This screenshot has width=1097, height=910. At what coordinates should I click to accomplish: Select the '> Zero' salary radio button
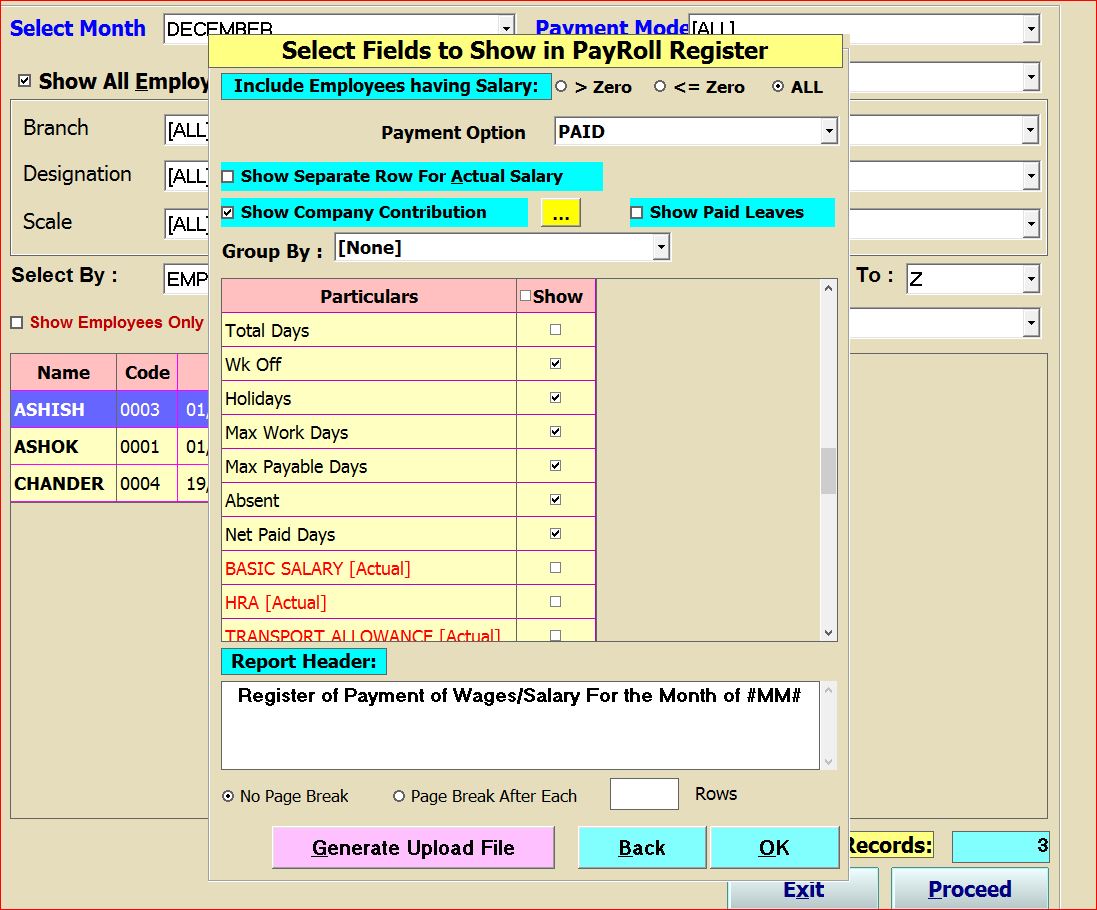pos(561,87)
